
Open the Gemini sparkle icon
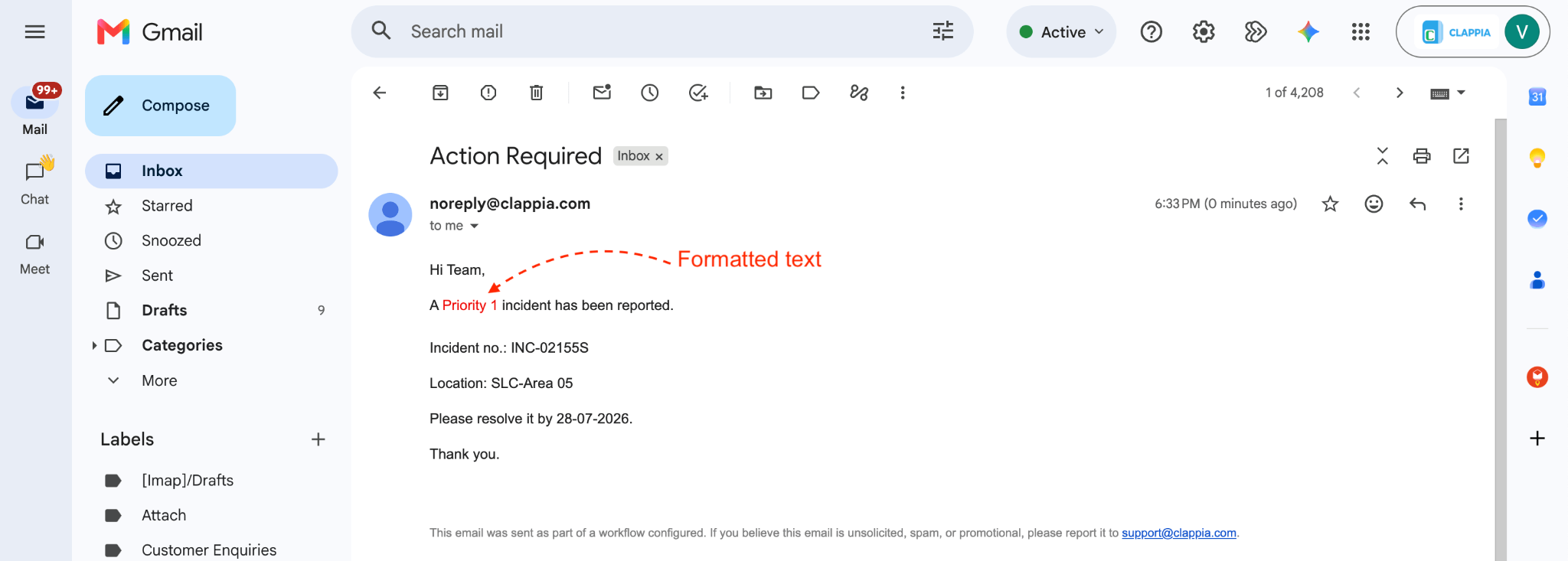1308,31
